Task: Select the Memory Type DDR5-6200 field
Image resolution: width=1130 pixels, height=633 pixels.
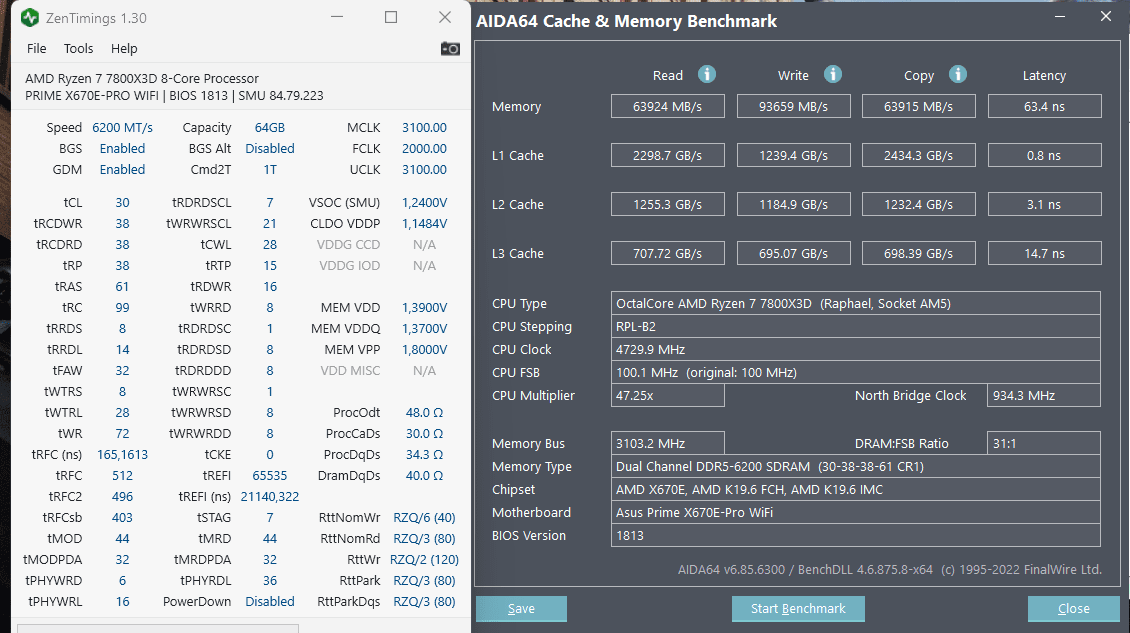Action: pos(855,466)
